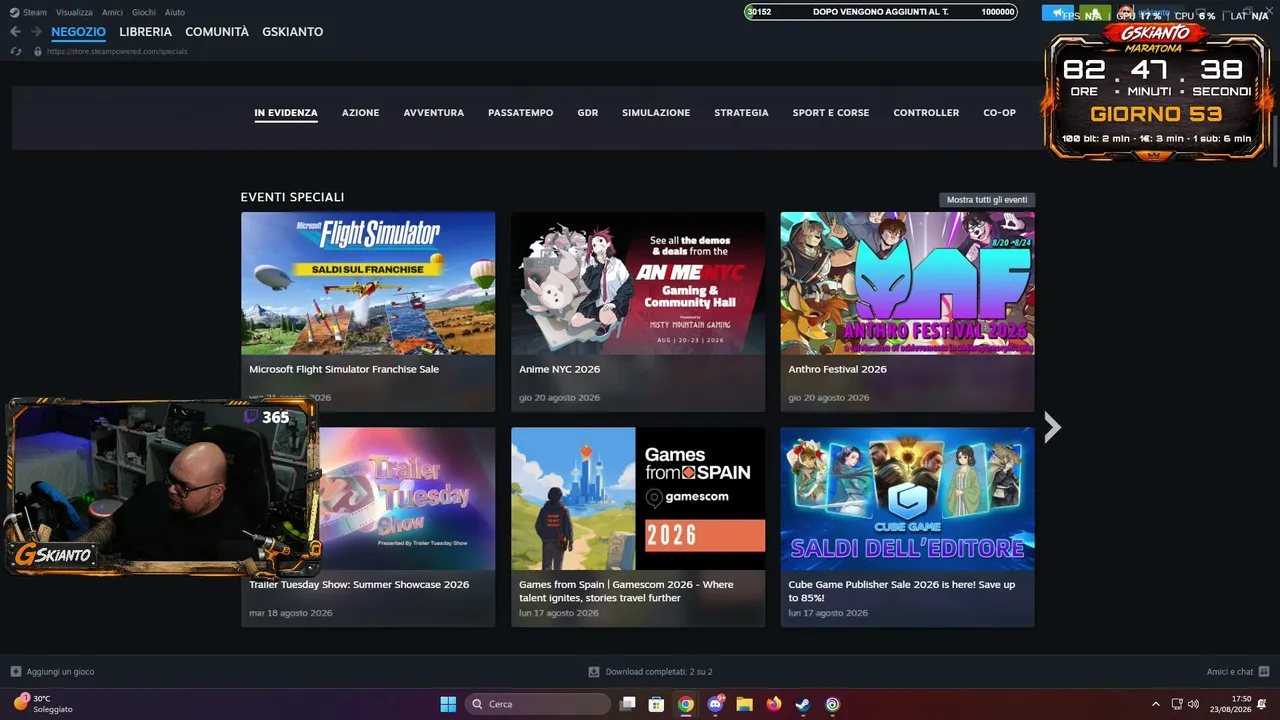Viewport: 1280px width, 720px height.
Task: Open the Giochi menu
Action: pos(144,12)
